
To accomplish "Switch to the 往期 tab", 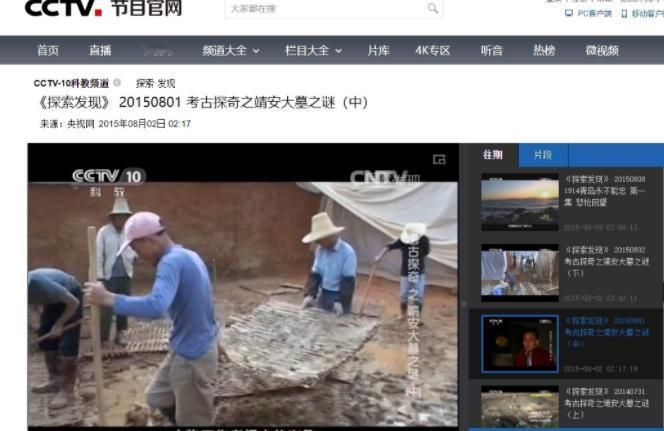I will pos(493,155).
